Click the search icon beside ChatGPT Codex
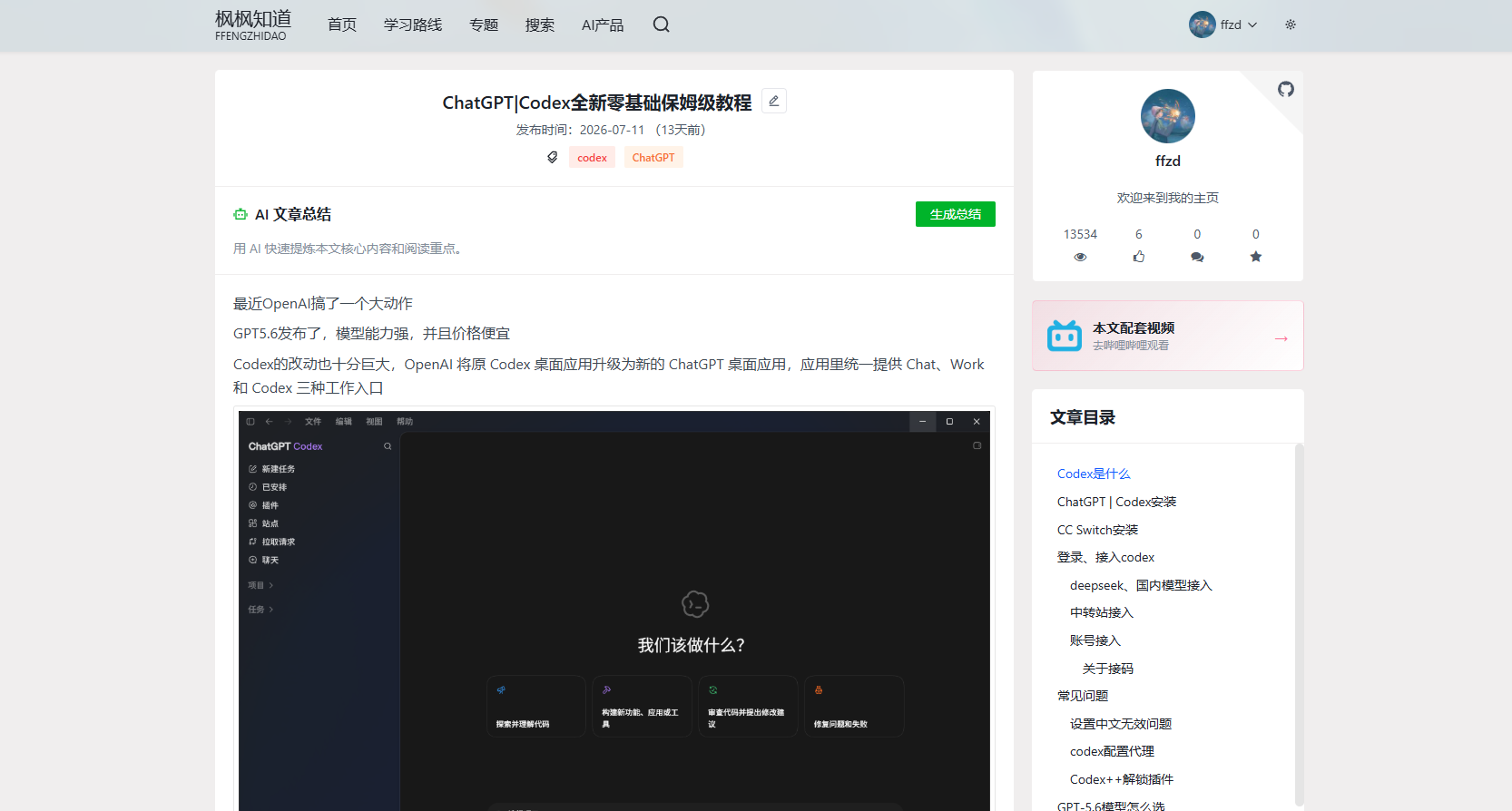 [x=388, y=446]
